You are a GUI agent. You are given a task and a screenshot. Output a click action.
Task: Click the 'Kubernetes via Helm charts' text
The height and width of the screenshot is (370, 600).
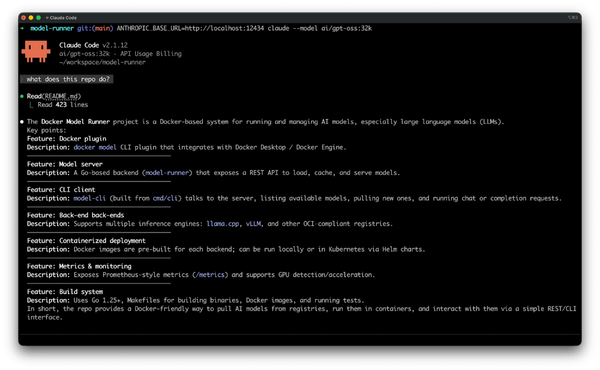coord(377,249)
